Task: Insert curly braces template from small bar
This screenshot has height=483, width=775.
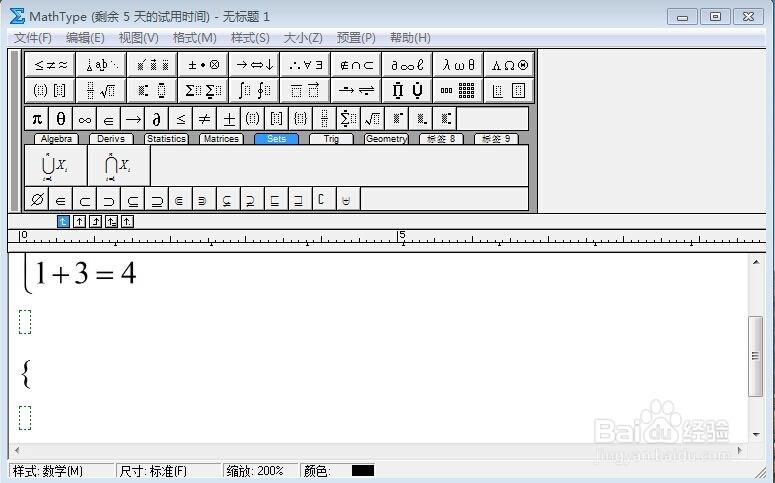Action: point(300,119)
